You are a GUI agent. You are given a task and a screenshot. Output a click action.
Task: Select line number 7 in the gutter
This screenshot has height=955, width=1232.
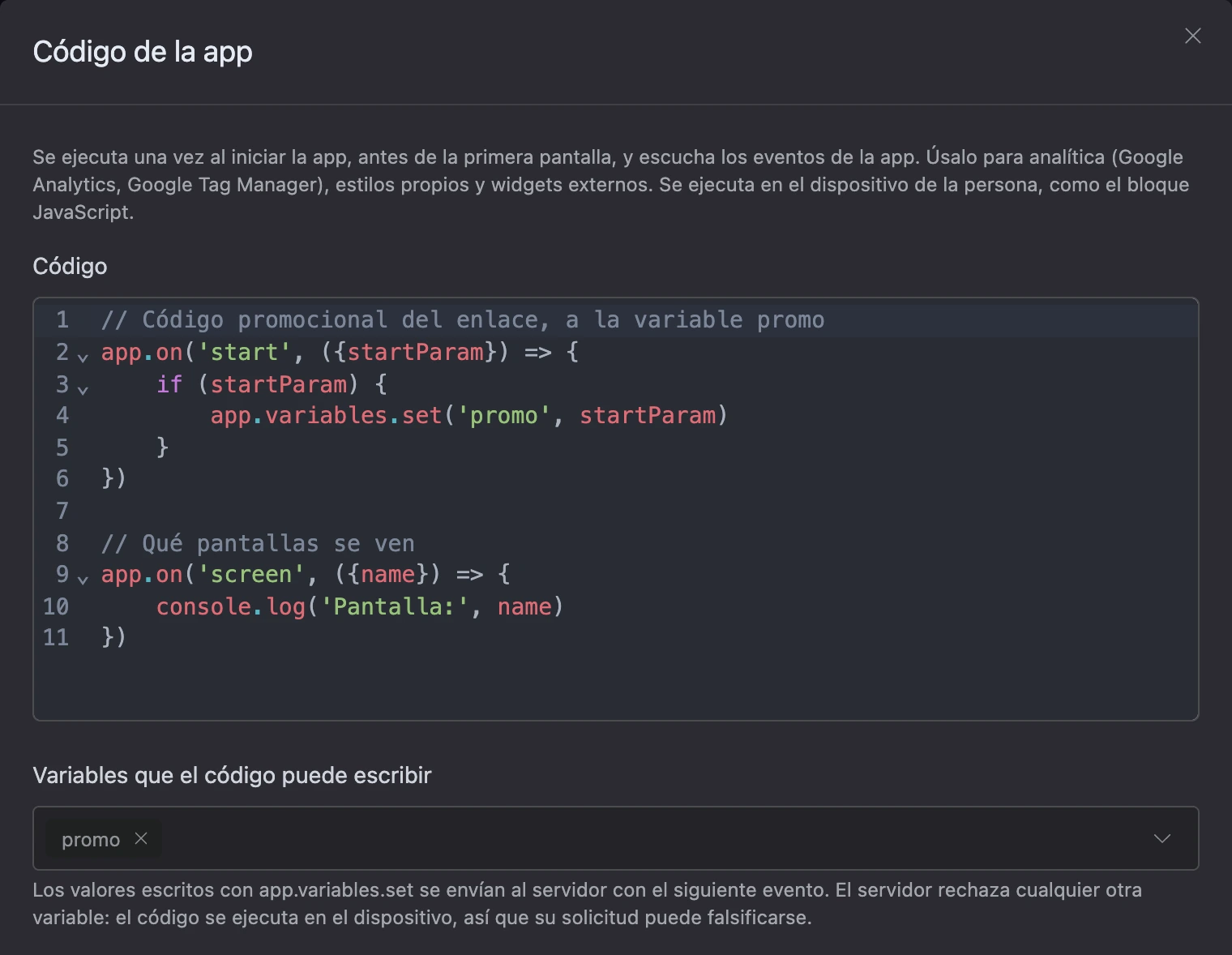[x=62, y=511]
